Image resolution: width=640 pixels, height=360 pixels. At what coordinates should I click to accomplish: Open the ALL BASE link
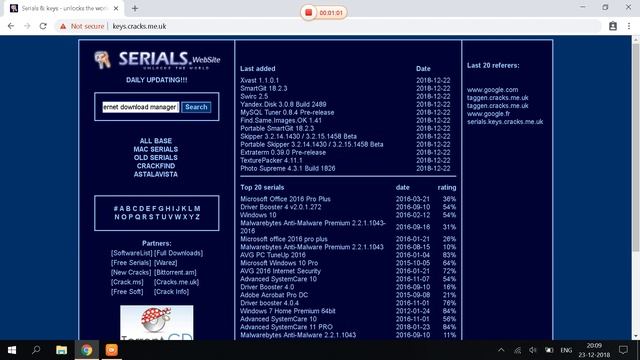click(x=156, y=141)
